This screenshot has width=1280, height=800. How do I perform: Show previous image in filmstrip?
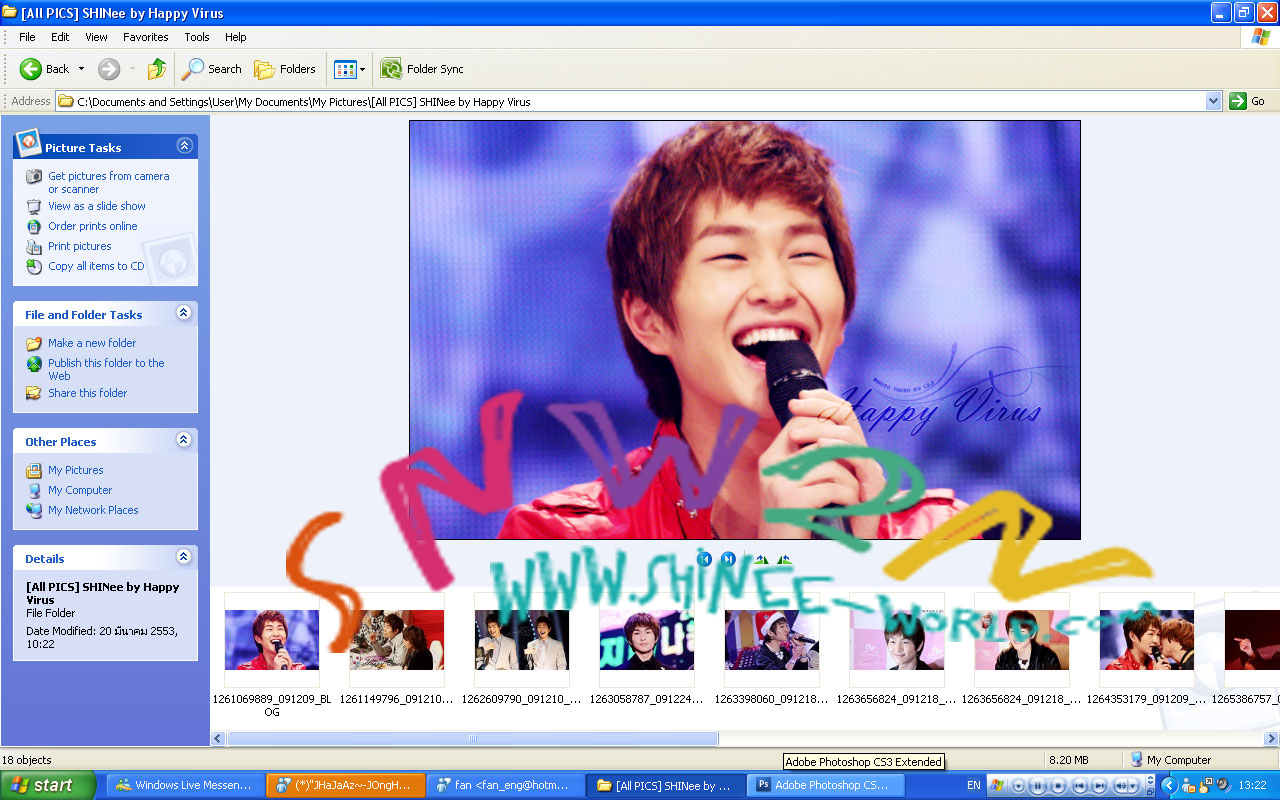(704, 559)
